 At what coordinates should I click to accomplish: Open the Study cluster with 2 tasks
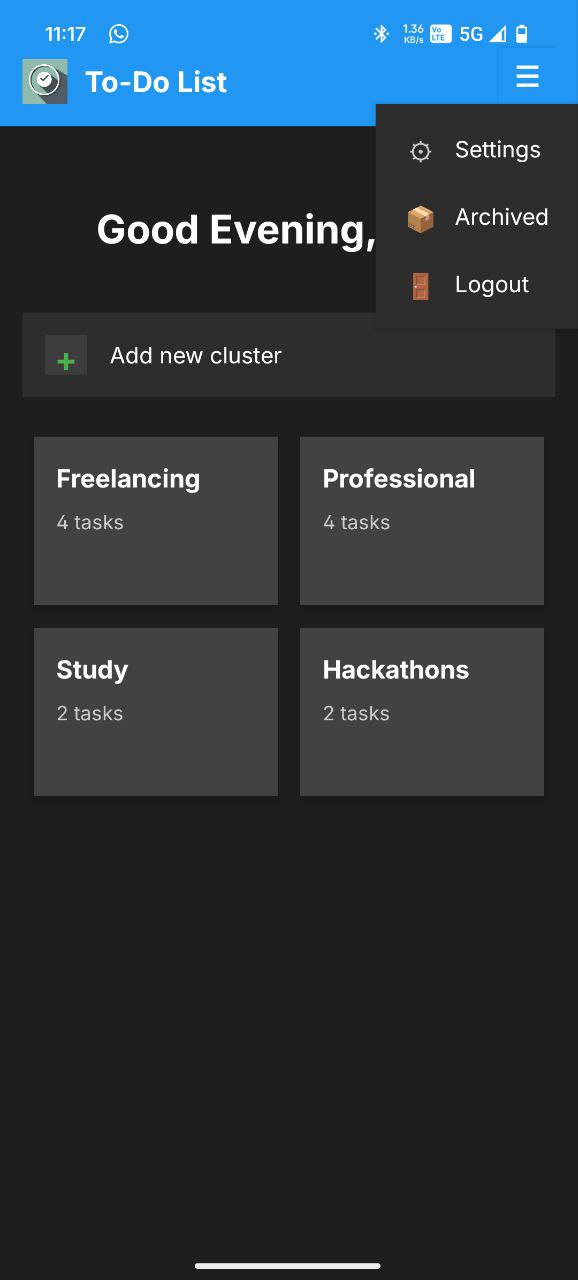[156, 711]
